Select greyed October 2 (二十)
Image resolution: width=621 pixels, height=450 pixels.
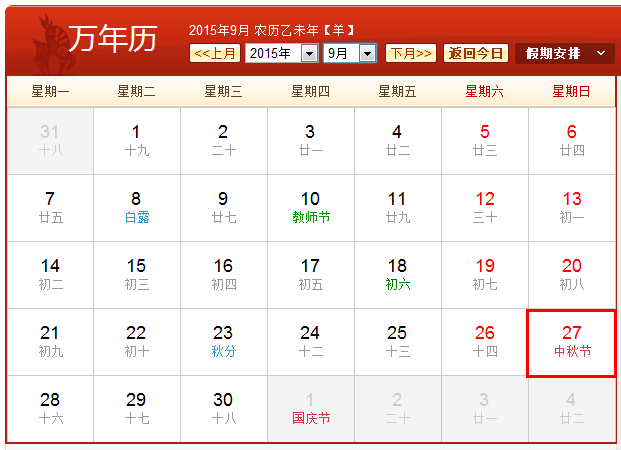point(398,408)
